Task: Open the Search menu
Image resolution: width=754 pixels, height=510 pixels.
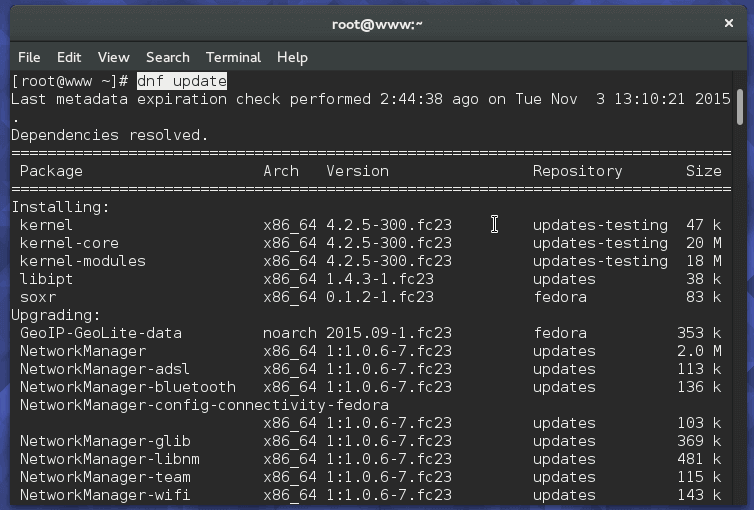Action: (167, 57)
